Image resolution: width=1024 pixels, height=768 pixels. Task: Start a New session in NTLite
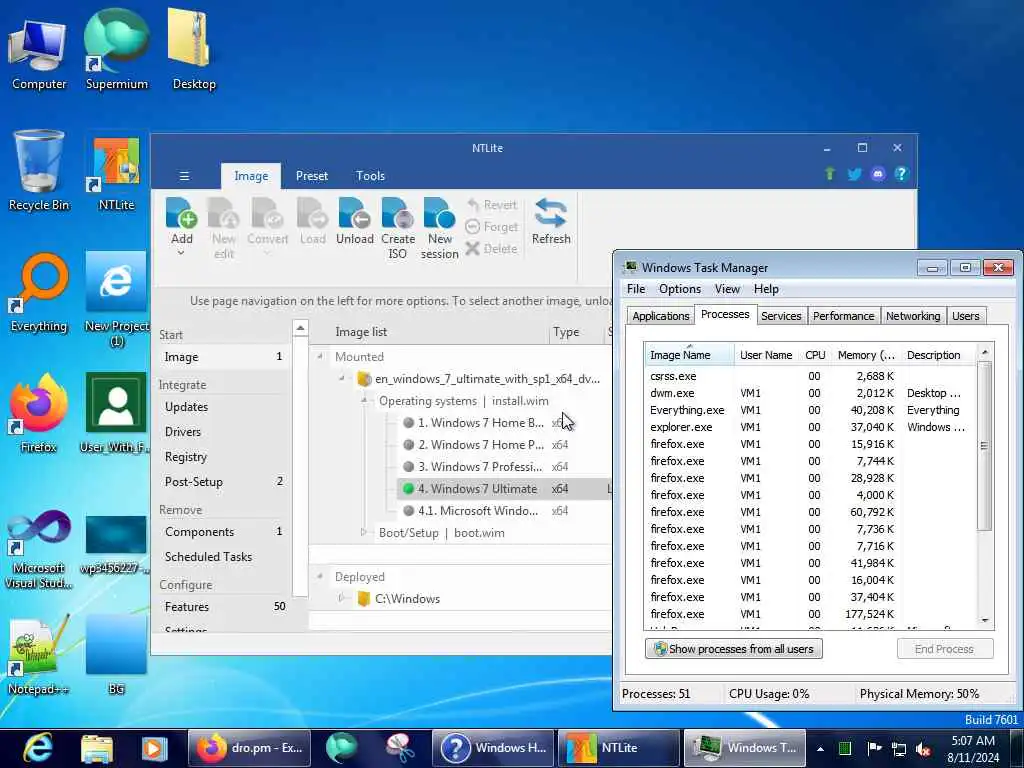(440, 229)
